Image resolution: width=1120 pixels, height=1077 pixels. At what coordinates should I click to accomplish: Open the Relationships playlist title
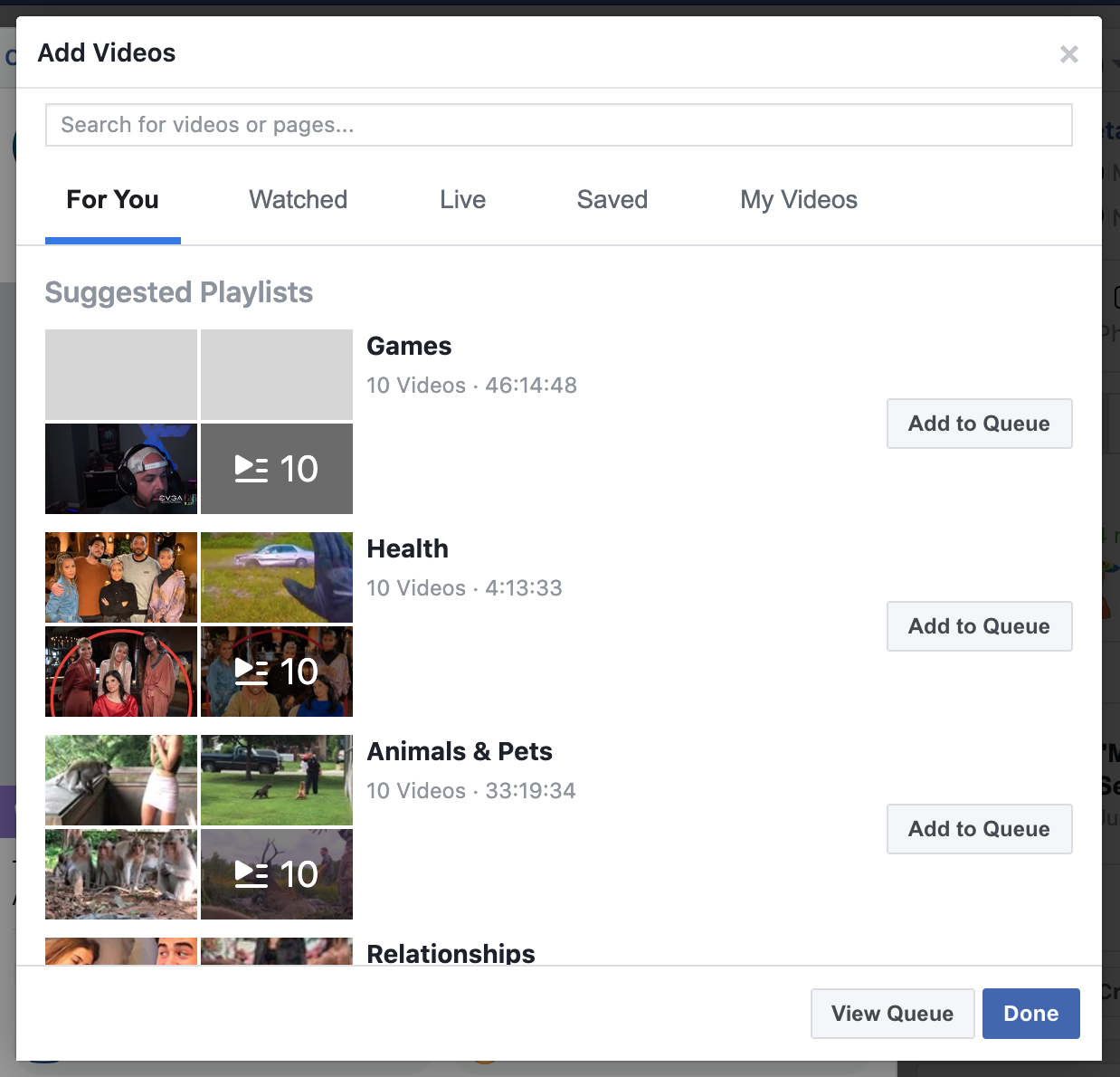point(451,954)
